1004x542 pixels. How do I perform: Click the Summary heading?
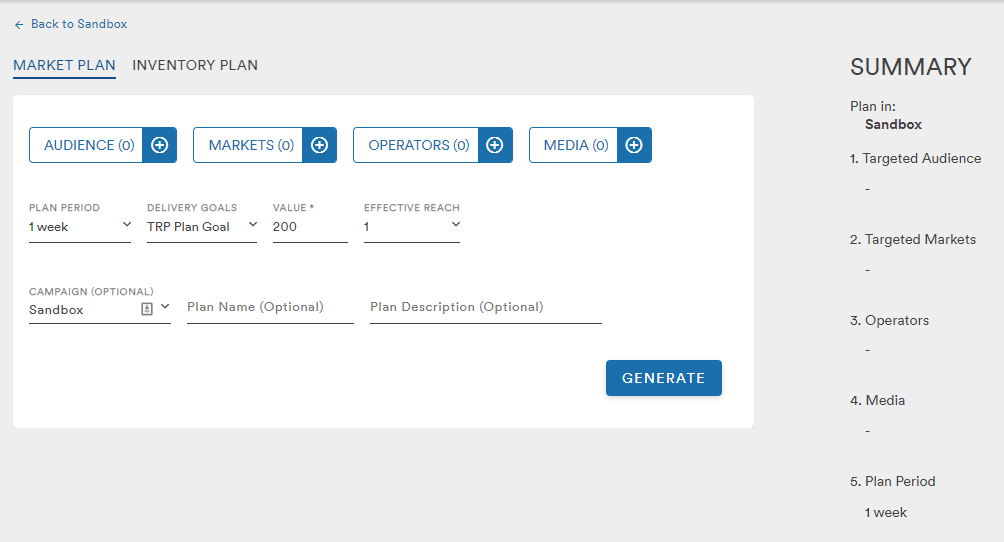pos(911,67)
